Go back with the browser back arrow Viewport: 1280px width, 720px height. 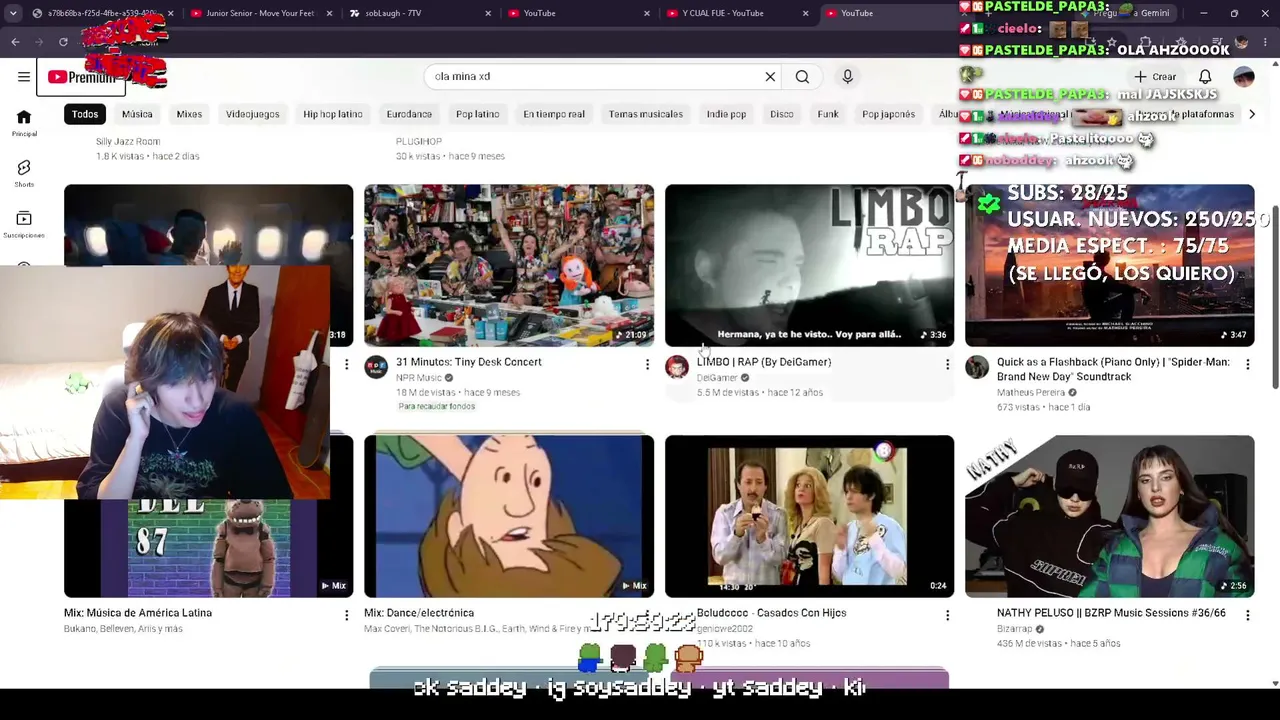point(15,41)
